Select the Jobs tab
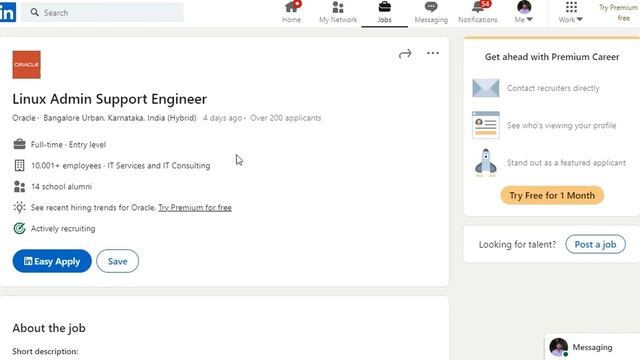 (x=384, y=12)
